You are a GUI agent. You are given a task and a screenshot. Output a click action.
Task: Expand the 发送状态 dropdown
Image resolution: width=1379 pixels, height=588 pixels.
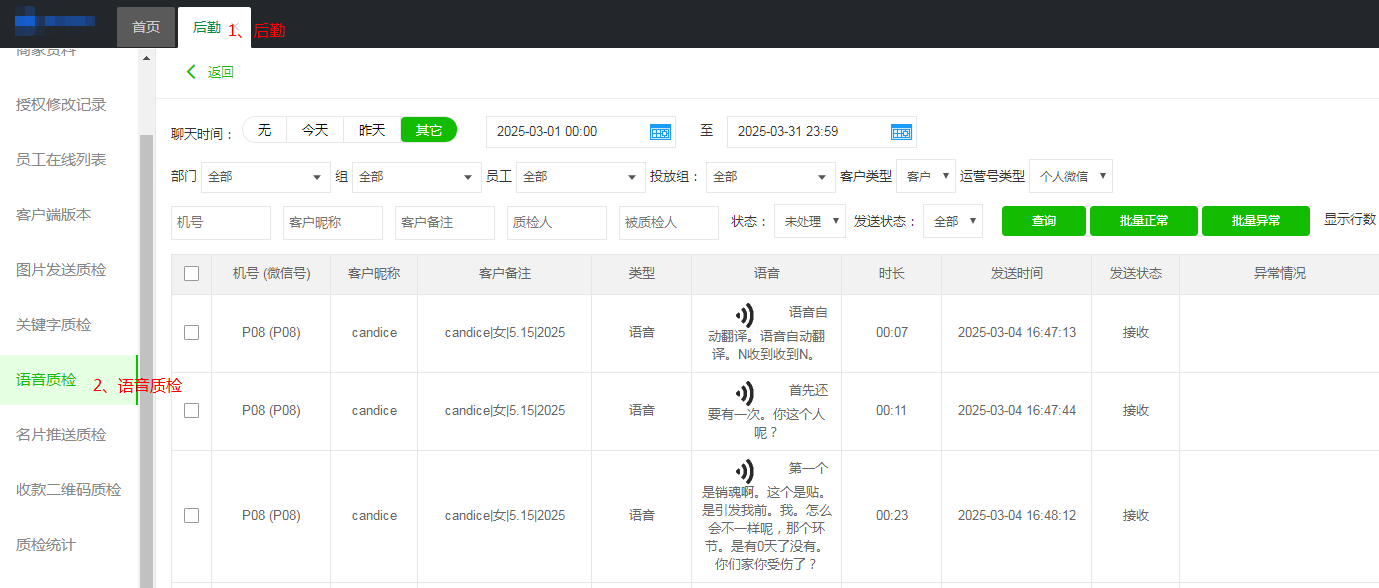click(x=951, y=221)
